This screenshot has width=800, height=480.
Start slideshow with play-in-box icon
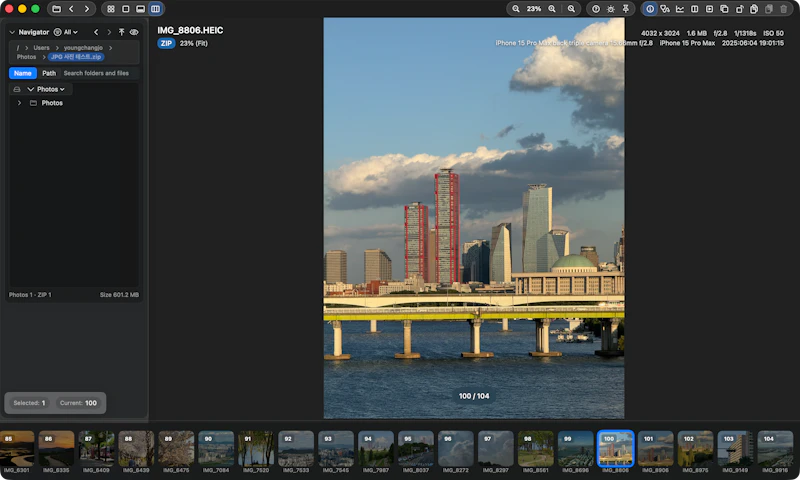pos(709,9)
